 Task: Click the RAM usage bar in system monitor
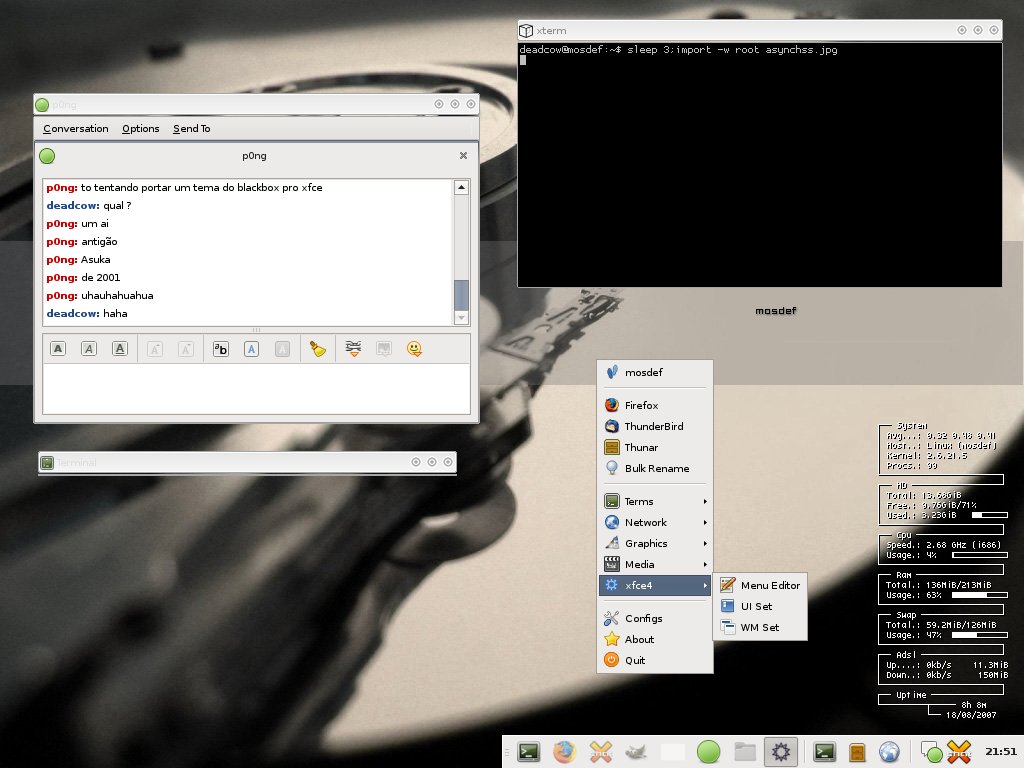click(x=980, y=595)
